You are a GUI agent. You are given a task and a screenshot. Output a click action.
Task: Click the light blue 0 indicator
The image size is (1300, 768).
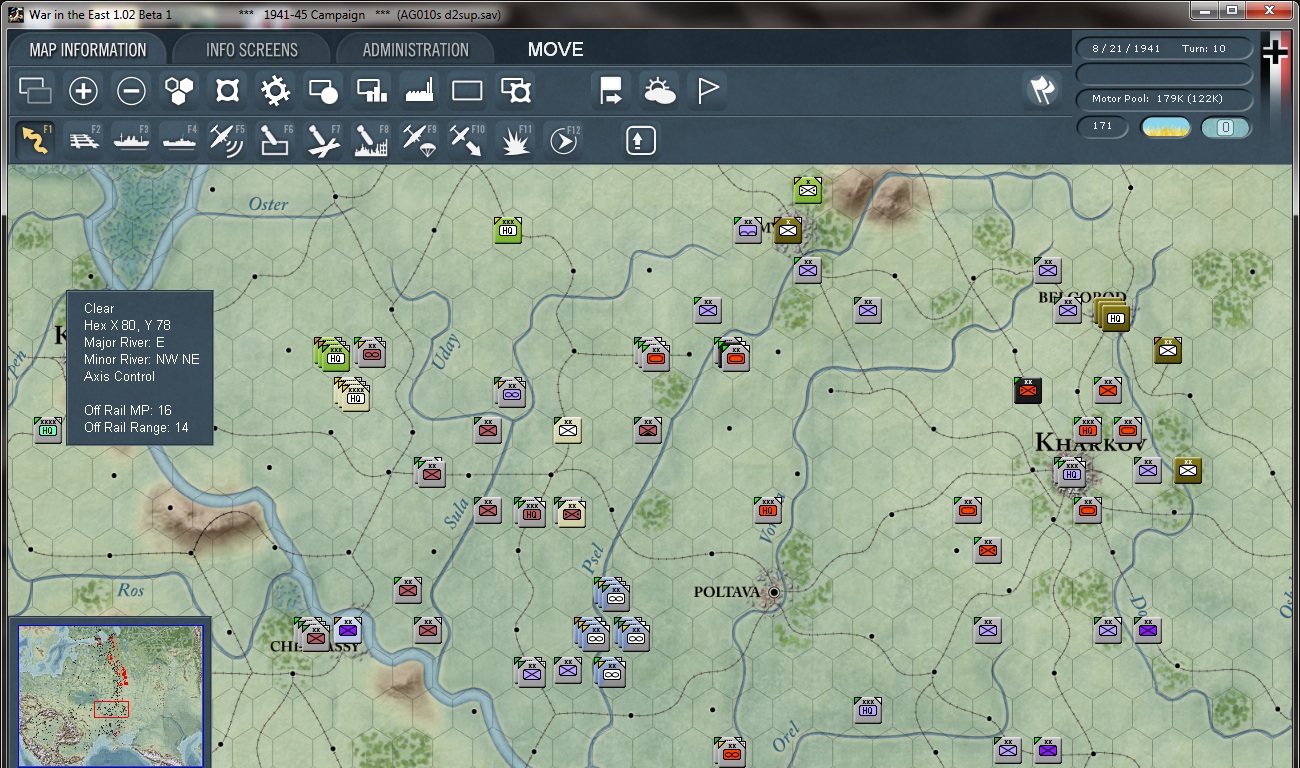tap(1226, 127)
